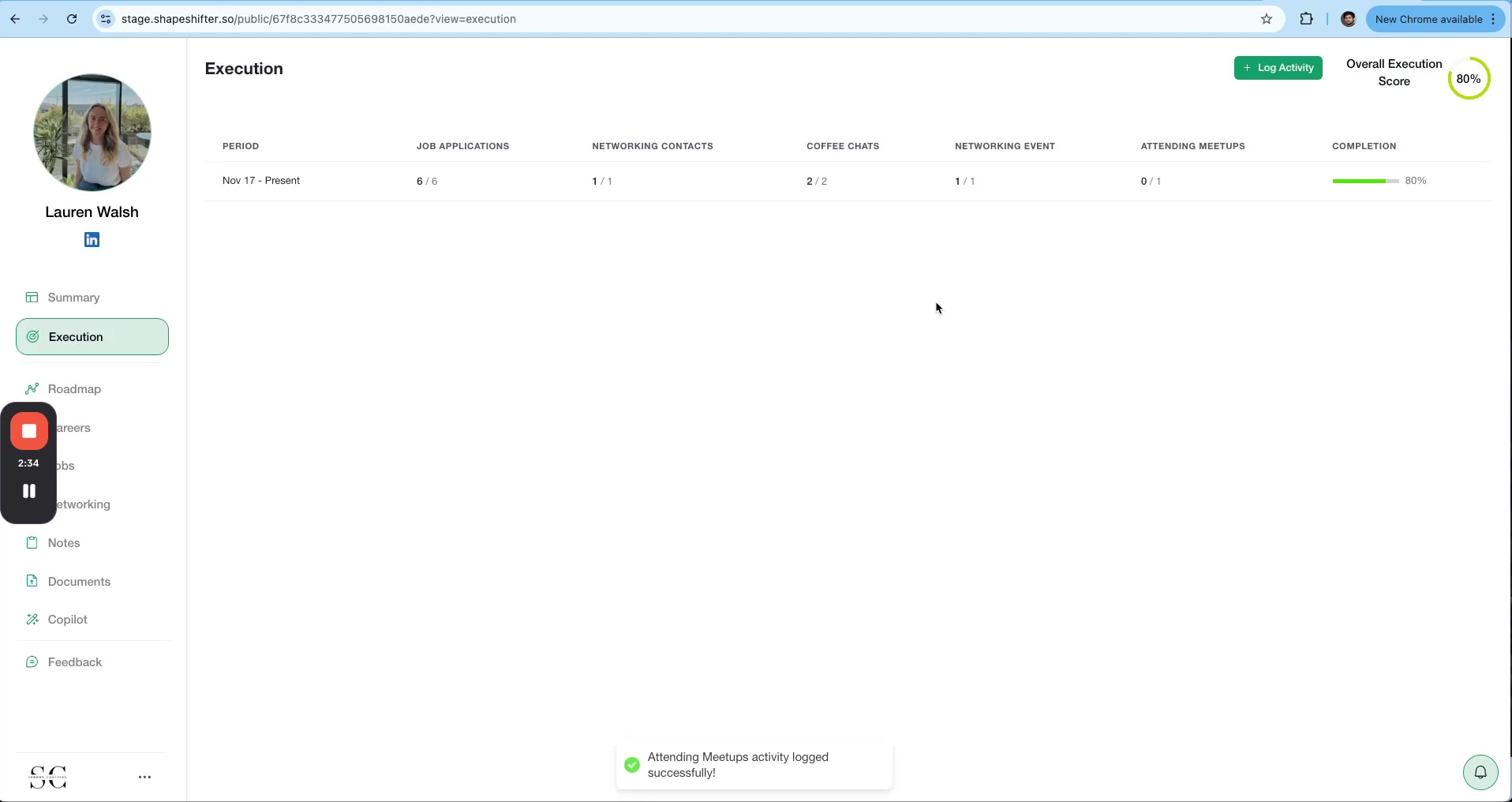Open the notifications bell
Viewport: 1512px width, 802px height.
point(1481,772)
